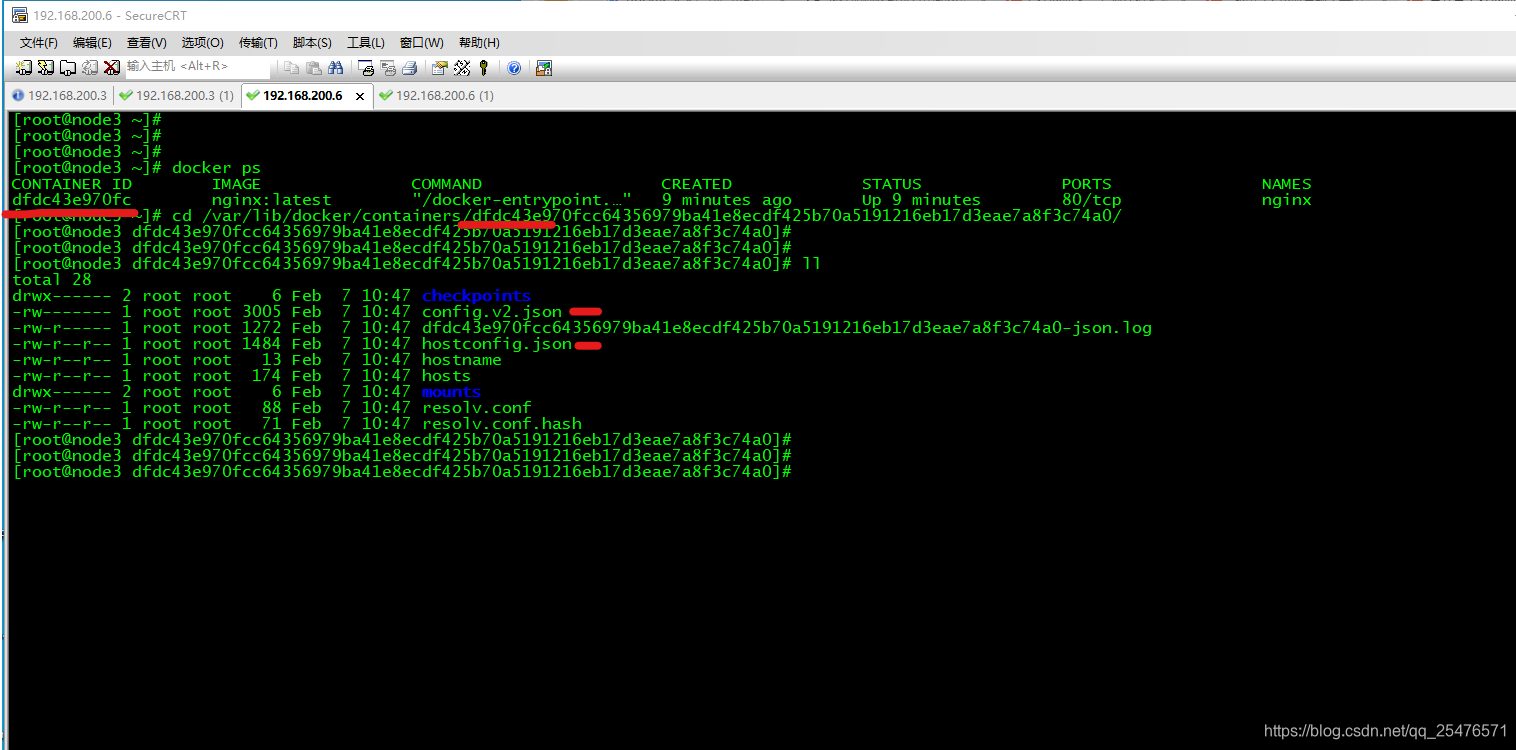This screenshot has width=1516, height=750.
Task: Click the Copy toolbar icon
Action: pos(291,67)
